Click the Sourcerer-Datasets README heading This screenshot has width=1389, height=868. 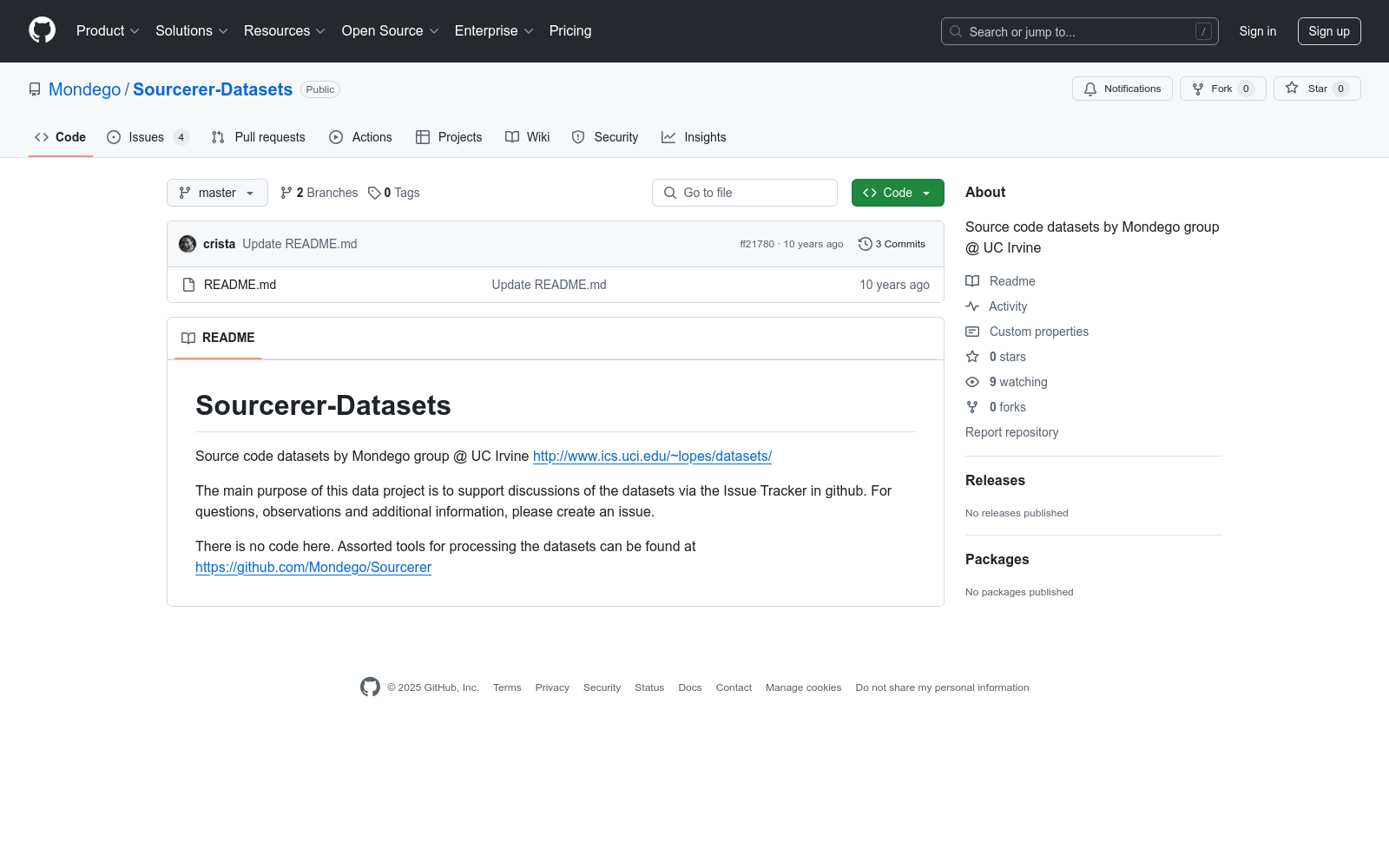pyautogui.click(x=323, y=405)
